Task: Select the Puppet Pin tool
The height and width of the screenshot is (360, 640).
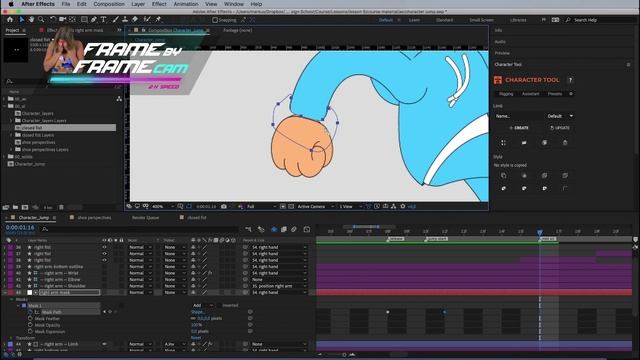Action: 158,20
